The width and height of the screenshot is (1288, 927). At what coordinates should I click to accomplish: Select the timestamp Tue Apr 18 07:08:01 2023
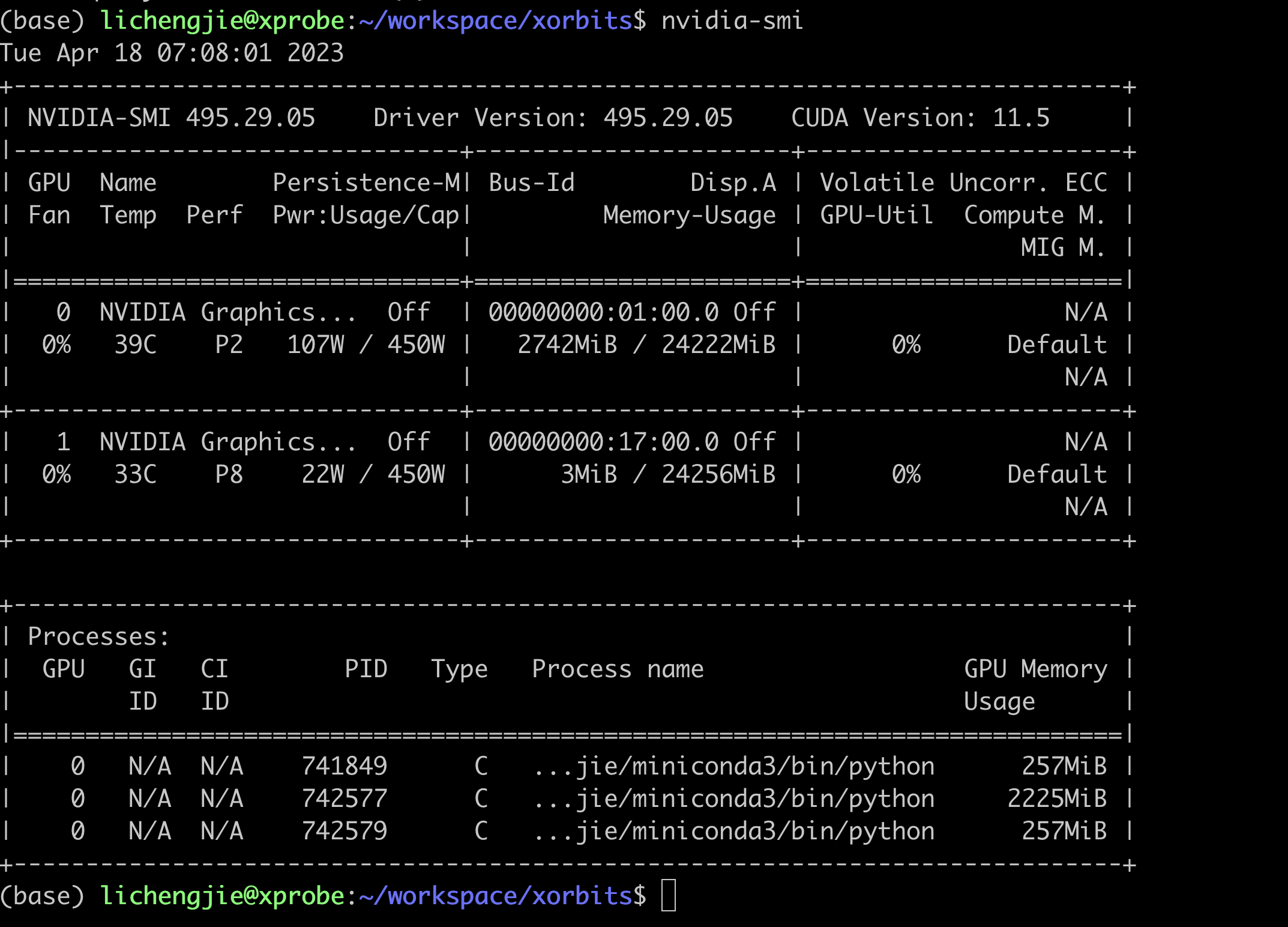[x=172, y=53]
